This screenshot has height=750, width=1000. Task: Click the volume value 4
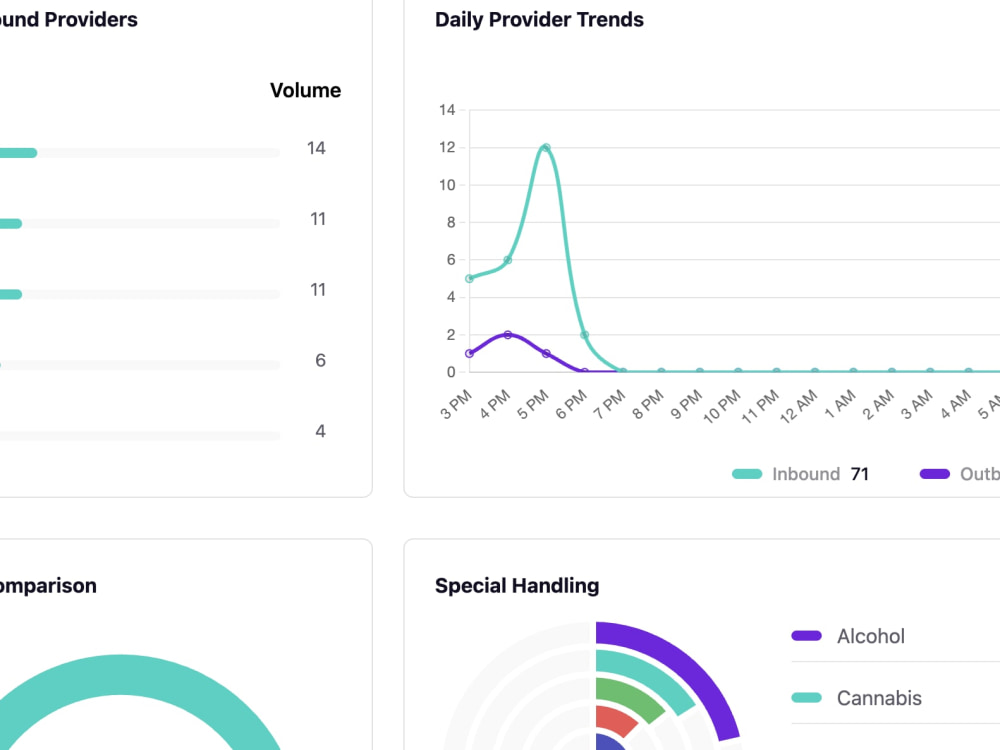click(320, 432)
